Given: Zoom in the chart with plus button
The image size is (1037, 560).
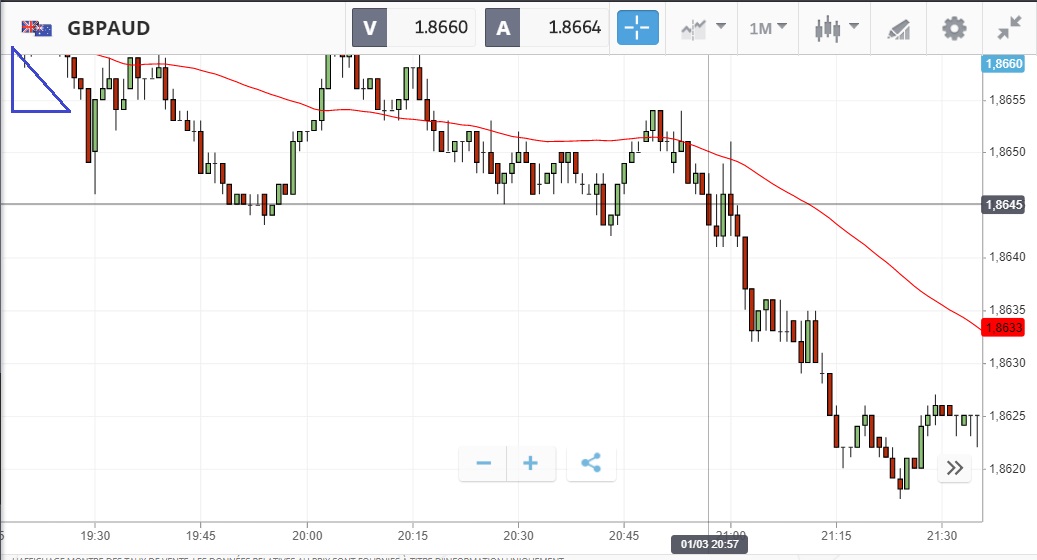Looking at the screenshot, I should pos(531,464).
